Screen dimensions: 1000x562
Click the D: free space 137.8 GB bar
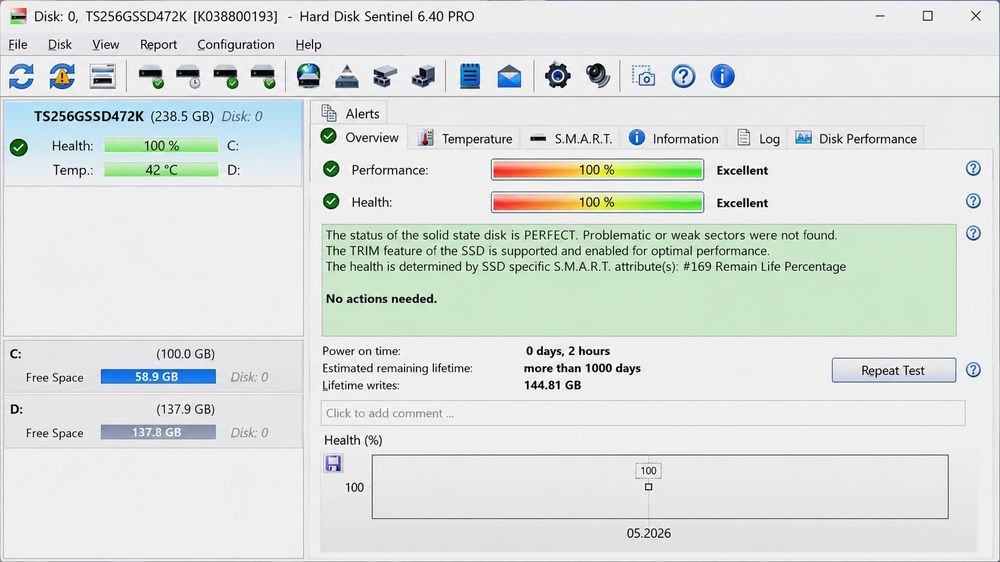click(158, 432)
